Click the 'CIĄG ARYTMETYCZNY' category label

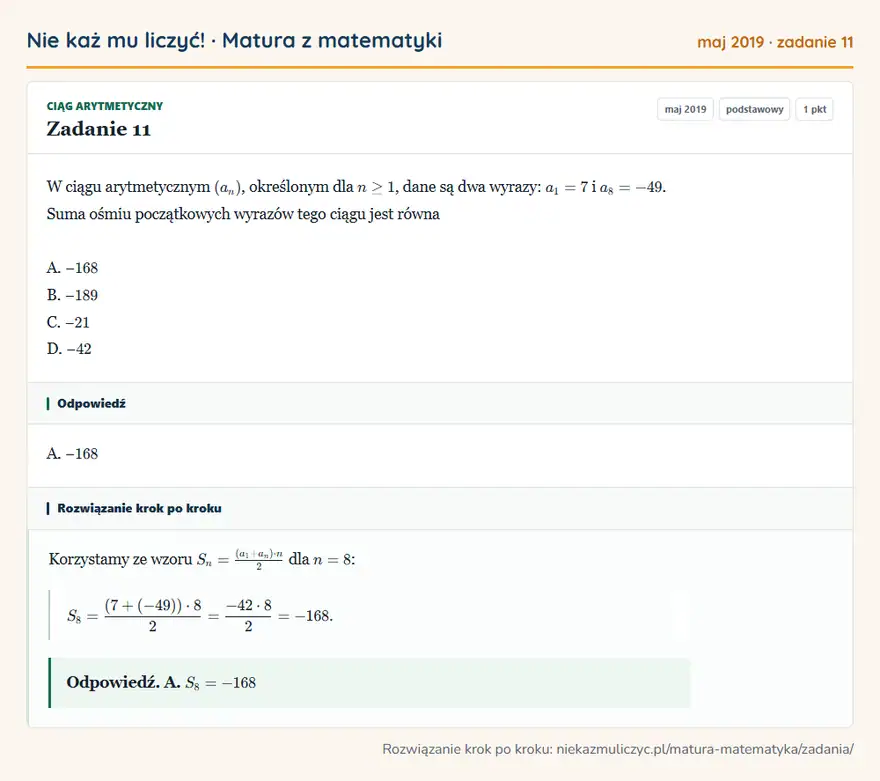point(104,106)
